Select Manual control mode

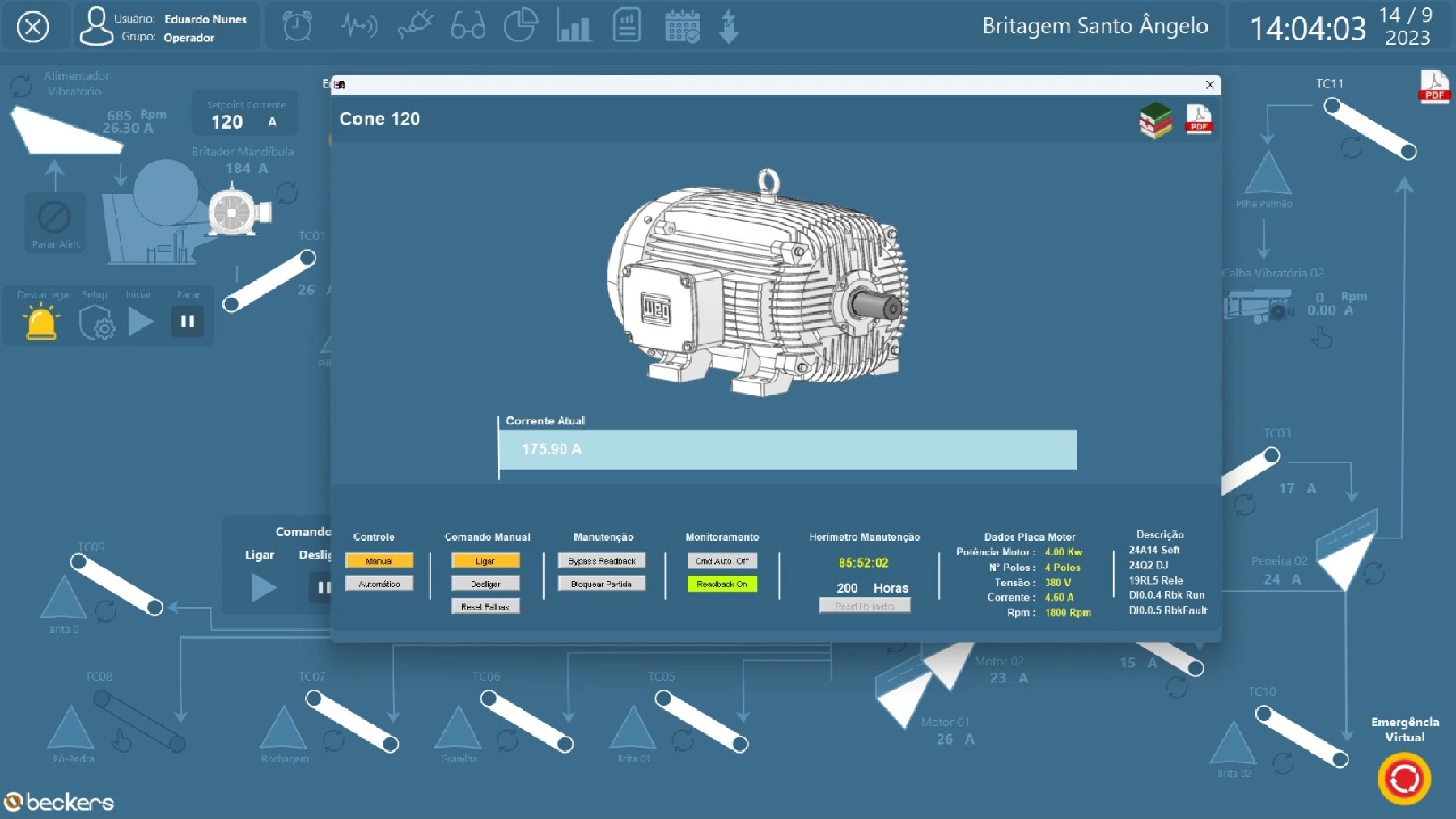point(379,561)
